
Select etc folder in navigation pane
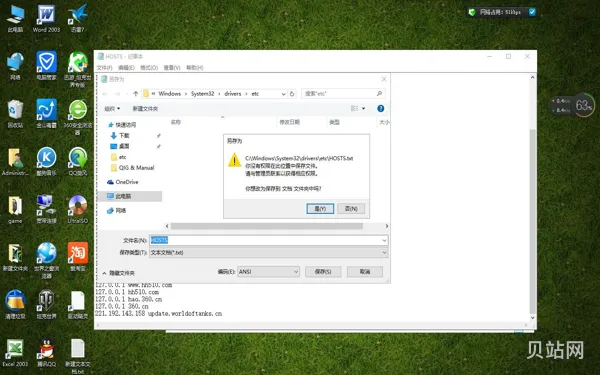(x=119, y=157)
